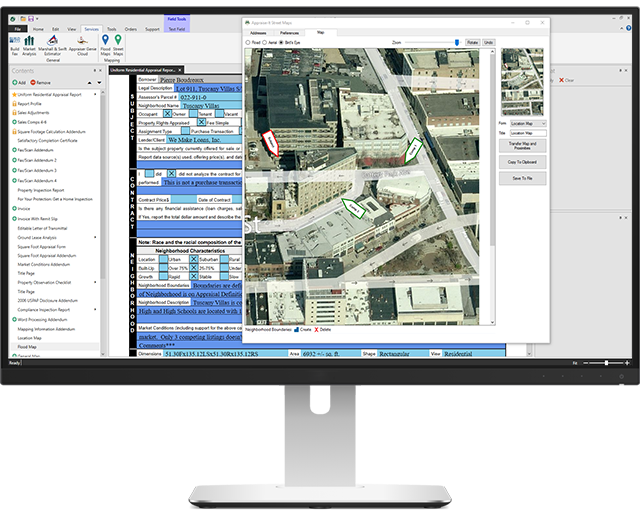
Task: Adjust the map Zoom slider handle
Action: [x=457, y=42]
